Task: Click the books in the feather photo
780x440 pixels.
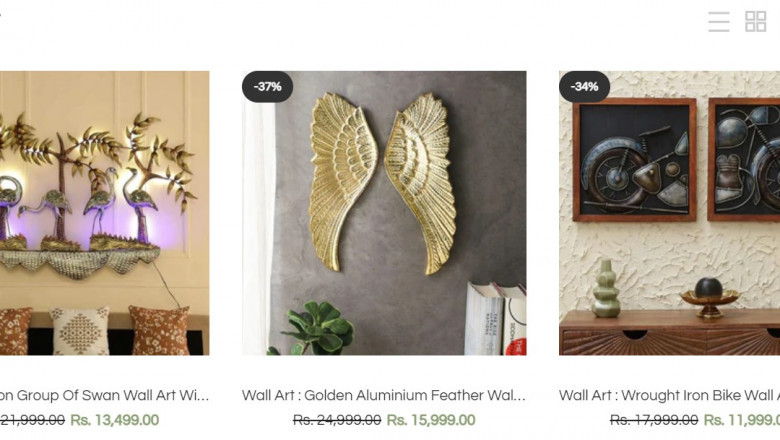Action: (x=495, y=319)
